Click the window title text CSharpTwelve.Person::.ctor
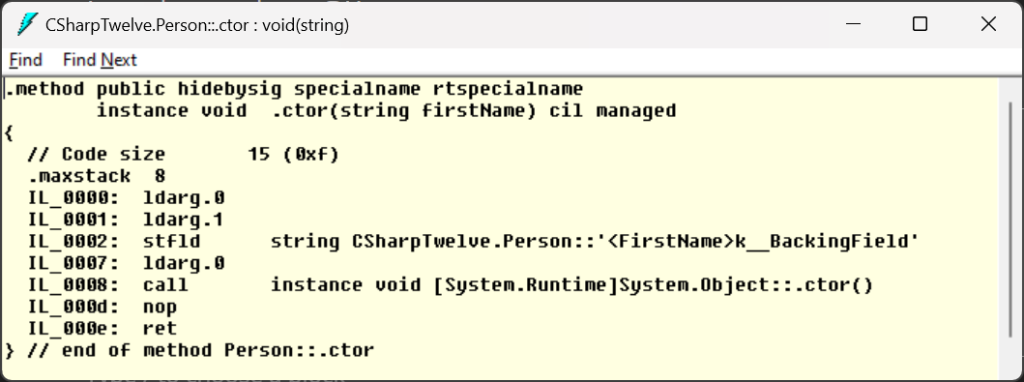 click(197, 25)
